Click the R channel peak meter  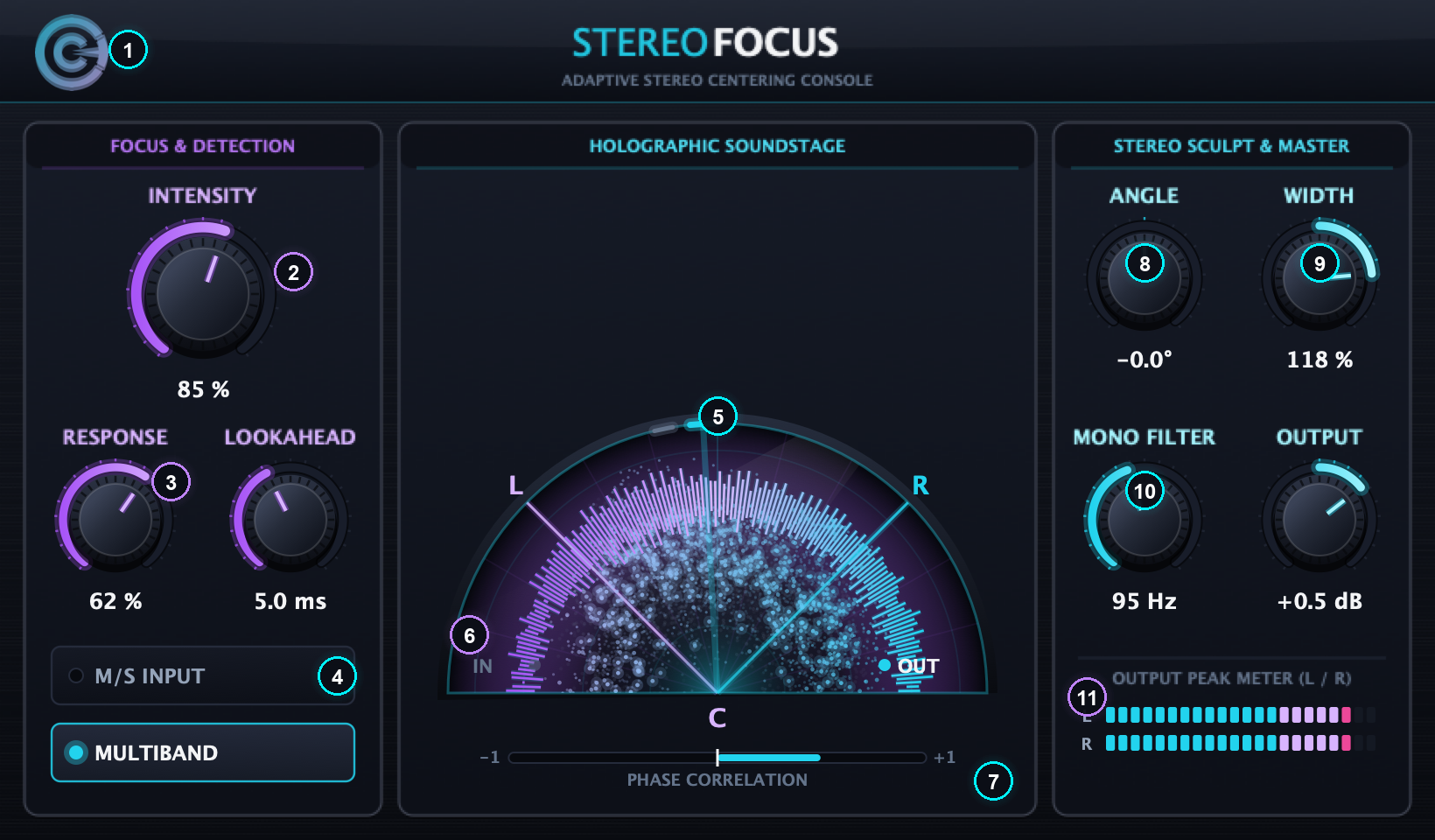(x=1240, y=743)
